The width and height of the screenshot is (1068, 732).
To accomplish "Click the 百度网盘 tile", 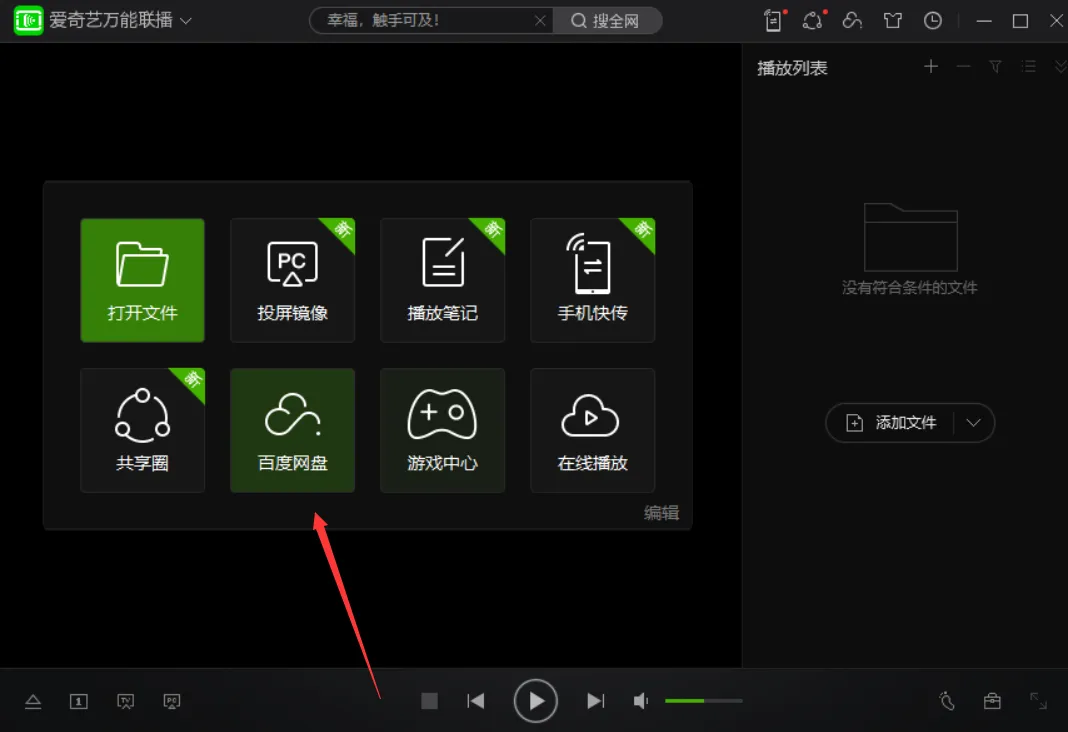I will [292, 430].
